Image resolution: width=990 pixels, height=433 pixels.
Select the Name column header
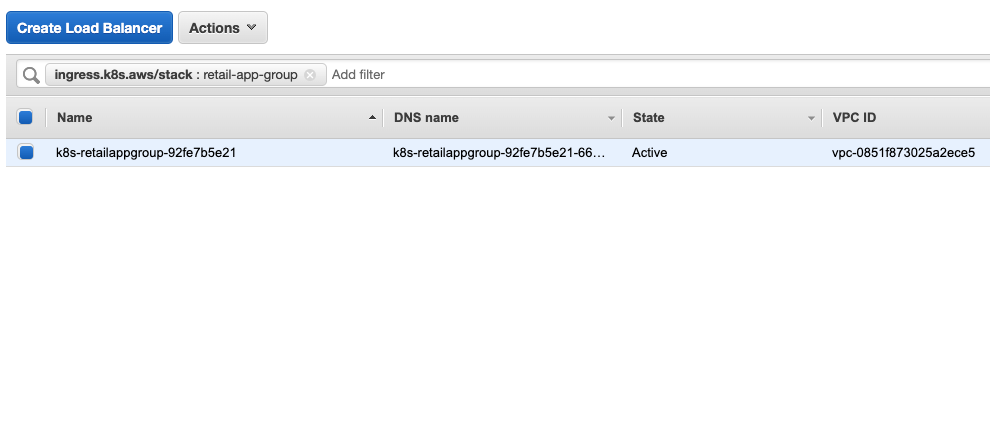point(75,117)
